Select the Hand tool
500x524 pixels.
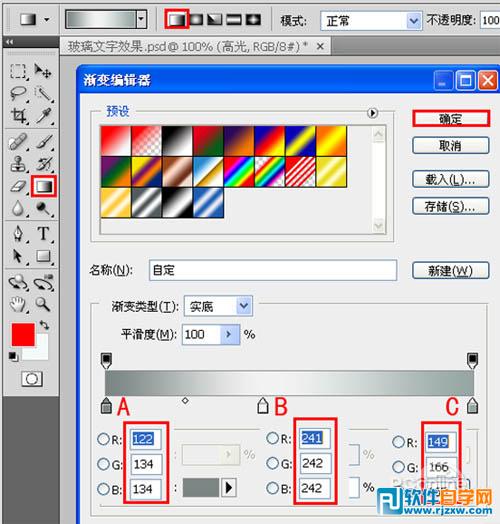pos(18,305)
